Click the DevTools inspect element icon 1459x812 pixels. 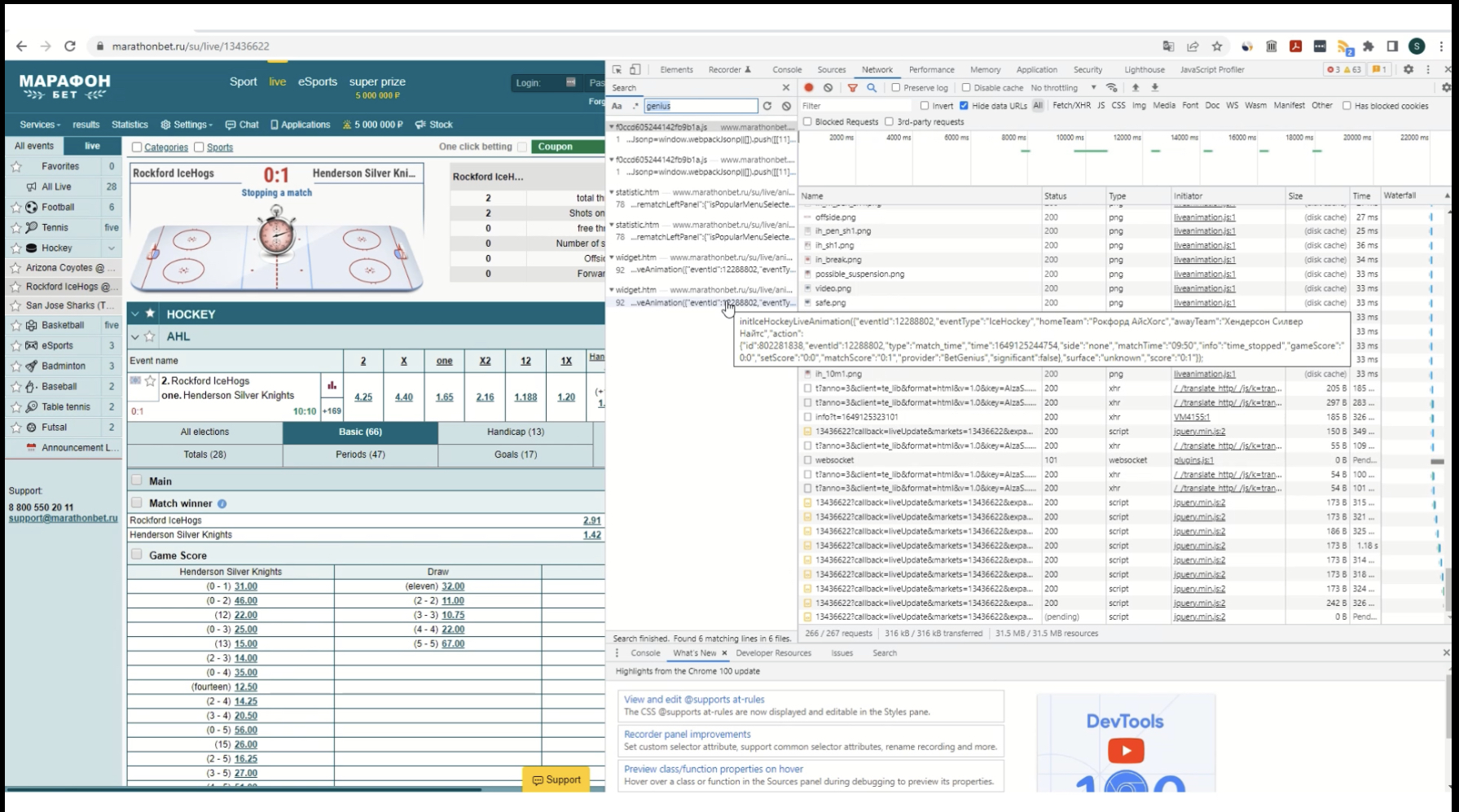[617, 69]
